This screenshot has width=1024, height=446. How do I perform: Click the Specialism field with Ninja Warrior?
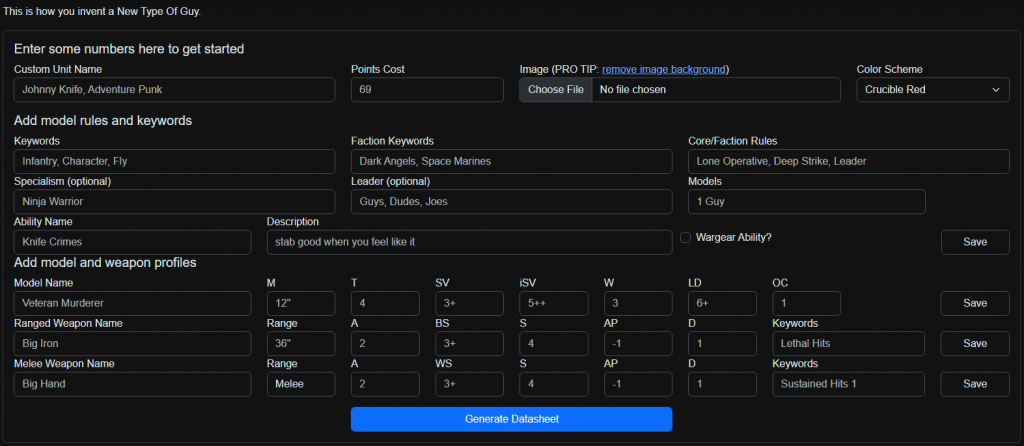[174, 201]
